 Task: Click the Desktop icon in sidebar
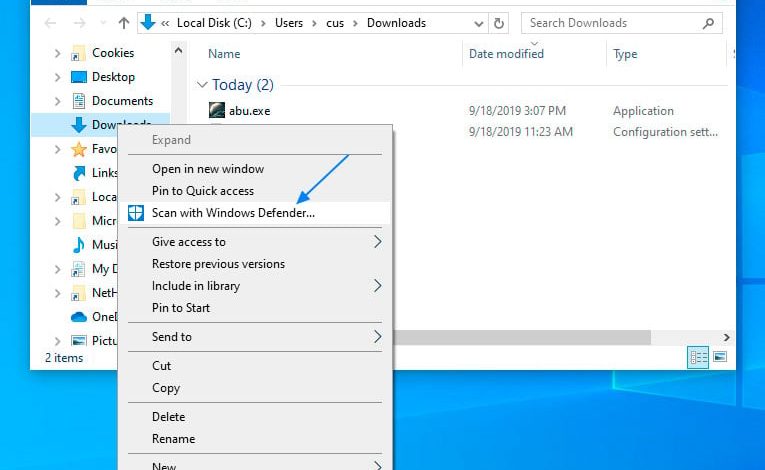79,77
